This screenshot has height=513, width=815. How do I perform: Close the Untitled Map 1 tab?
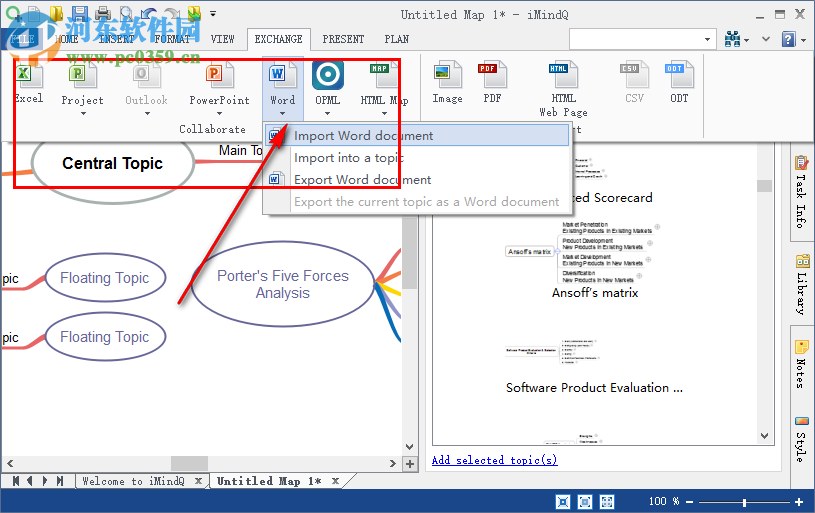[x=335, y=481]
